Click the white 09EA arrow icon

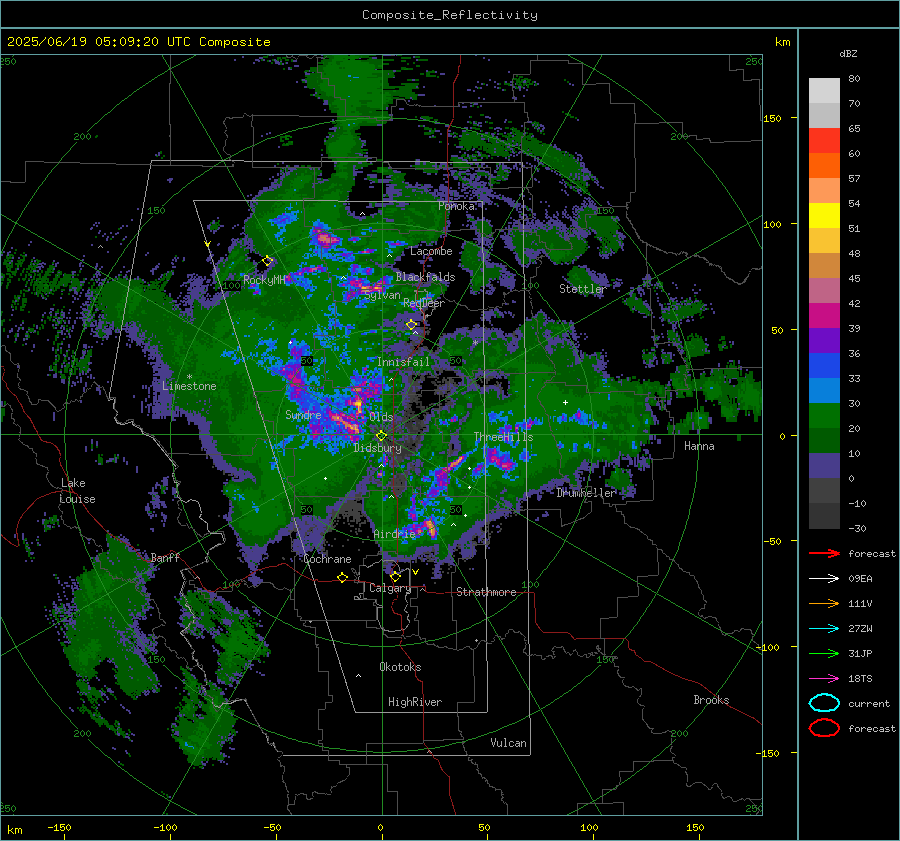[824, 579]
